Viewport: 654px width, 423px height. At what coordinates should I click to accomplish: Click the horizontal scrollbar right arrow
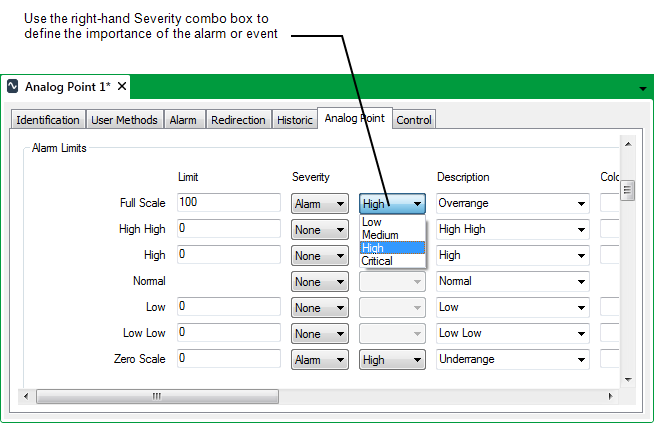(612, 397)
